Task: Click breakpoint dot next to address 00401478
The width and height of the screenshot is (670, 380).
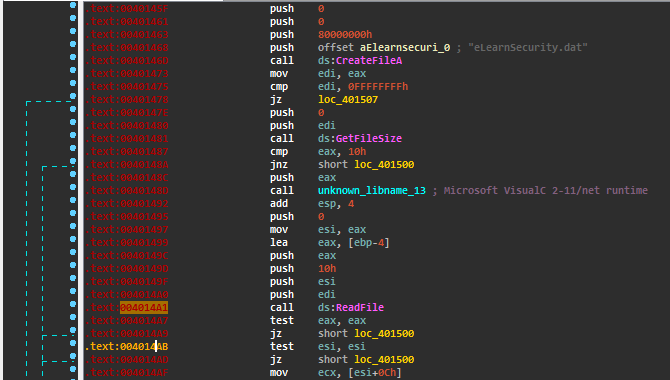Action: click(73, 96)
